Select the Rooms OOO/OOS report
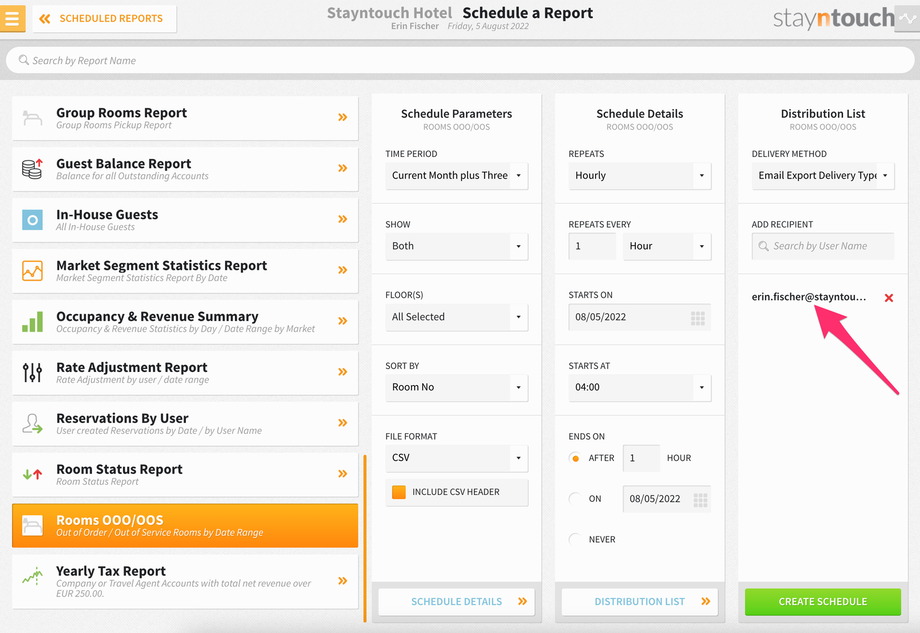 tap(185, 526)
